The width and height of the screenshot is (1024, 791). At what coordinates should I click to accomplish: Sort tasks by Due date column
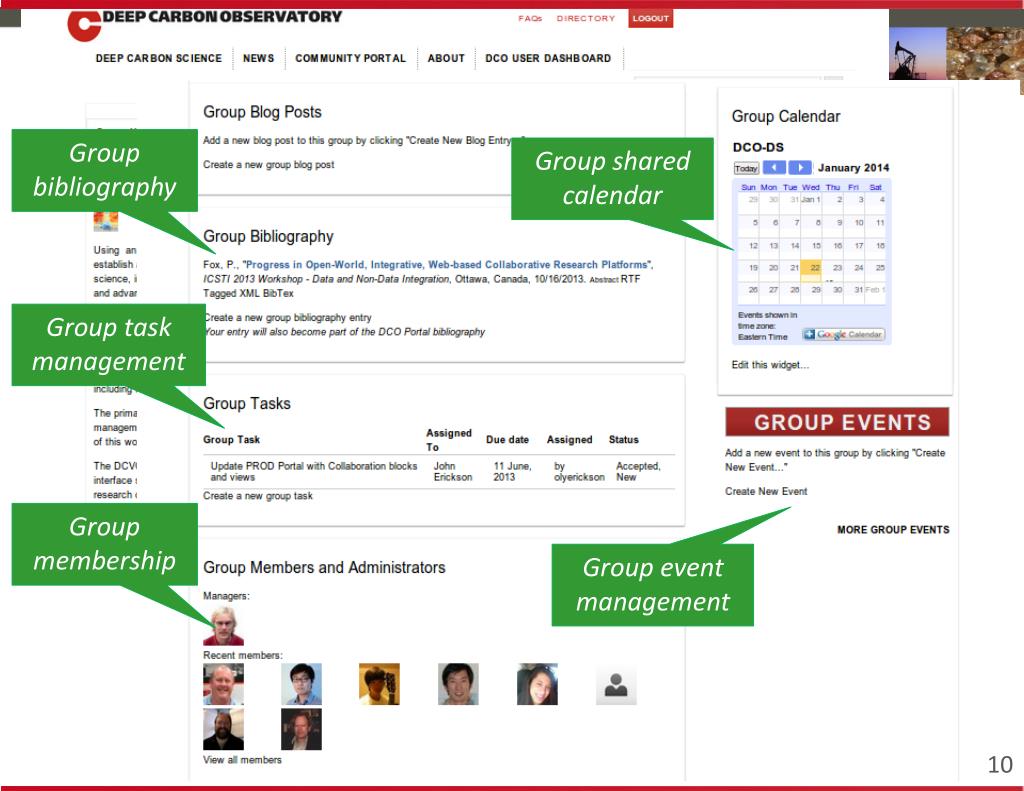pyautogui.click(x=507, y=440)
